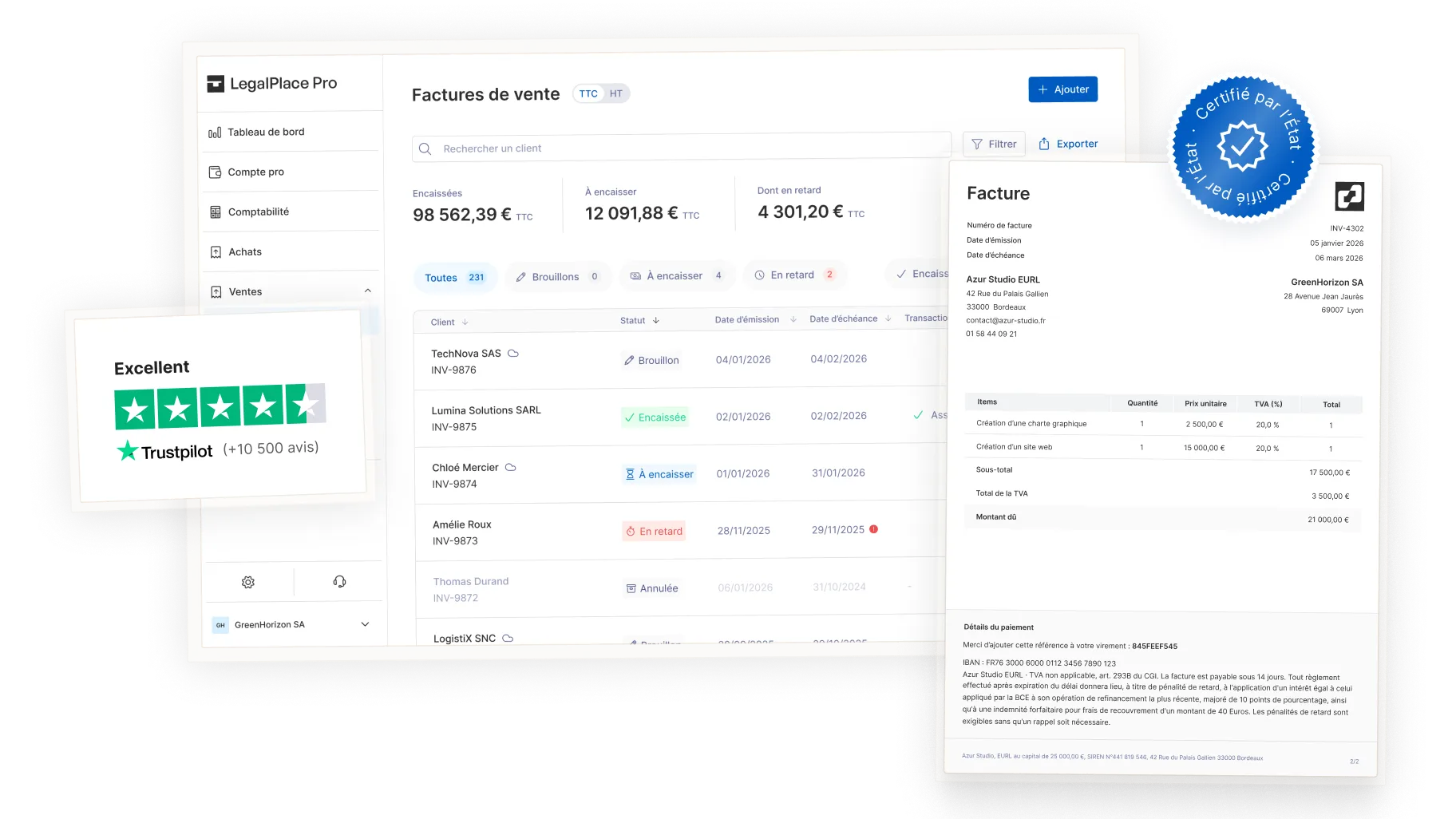Image resolution: width=1456 pixels, height=819 pixels.
Task: Click the En retard status of INV-9873
Action: [654, 532]
